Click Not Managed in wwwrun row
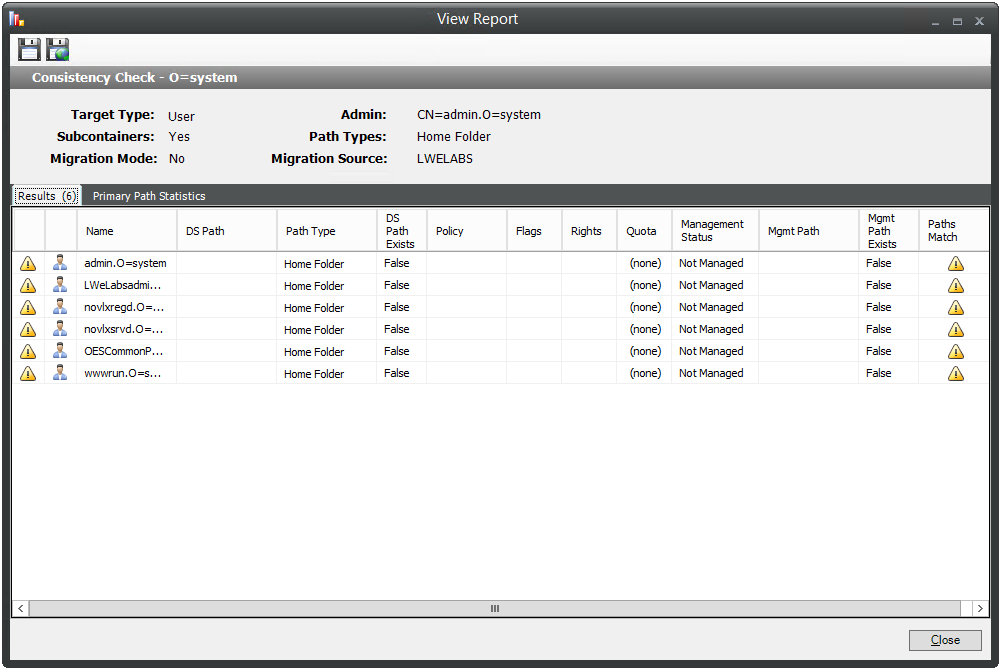1002x670 pixels. (711, 373)
